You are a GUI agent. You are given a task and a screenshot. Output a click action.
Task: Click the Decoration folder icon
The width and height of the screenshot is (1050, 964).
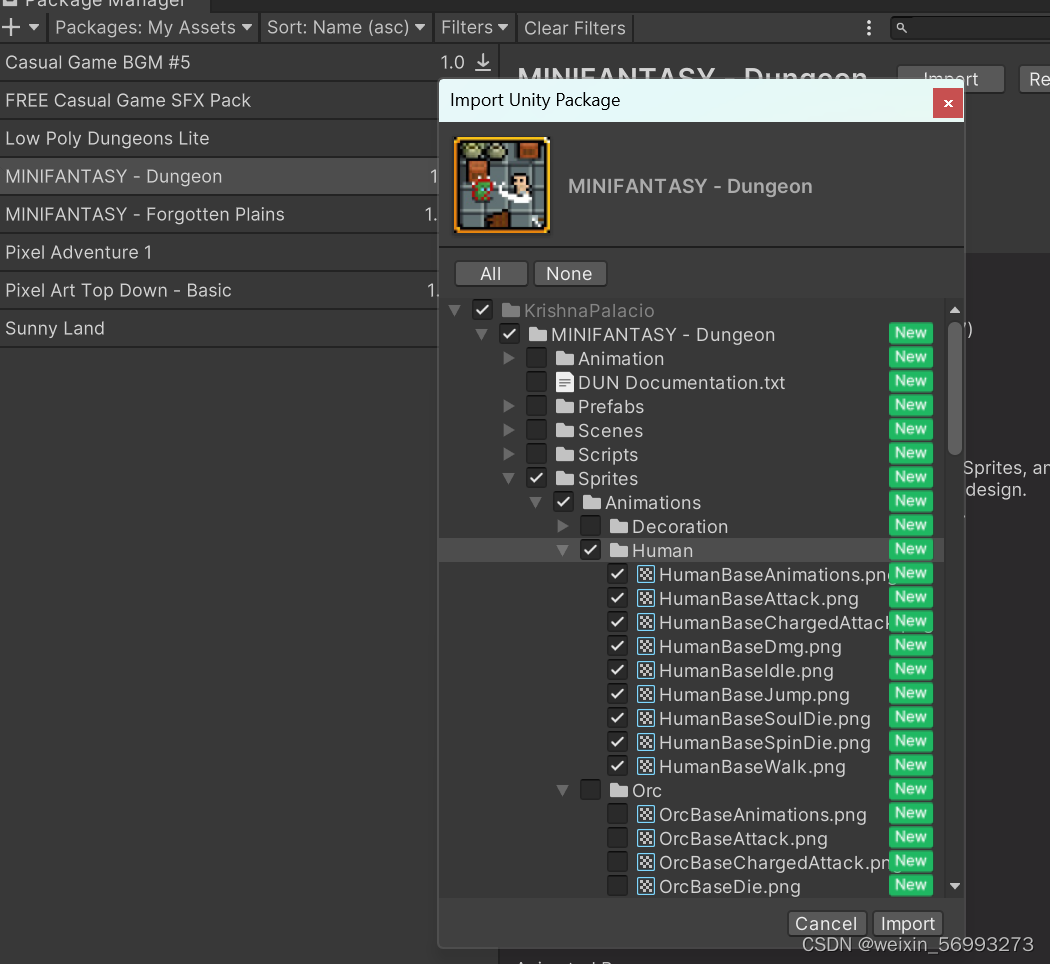[619, 526]
